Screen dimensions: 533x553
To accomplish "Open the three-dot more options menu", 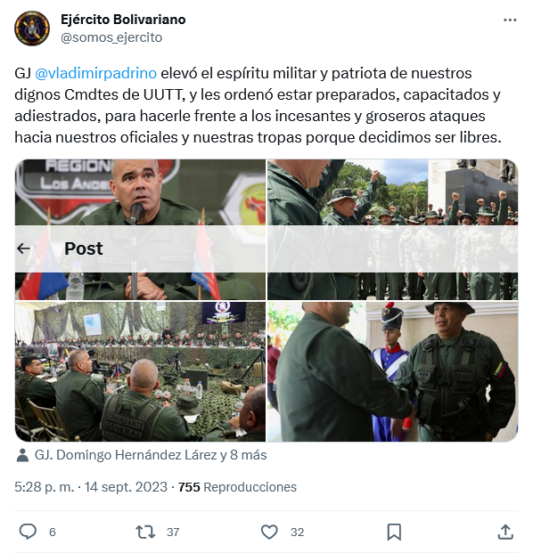I will point(510,20).
